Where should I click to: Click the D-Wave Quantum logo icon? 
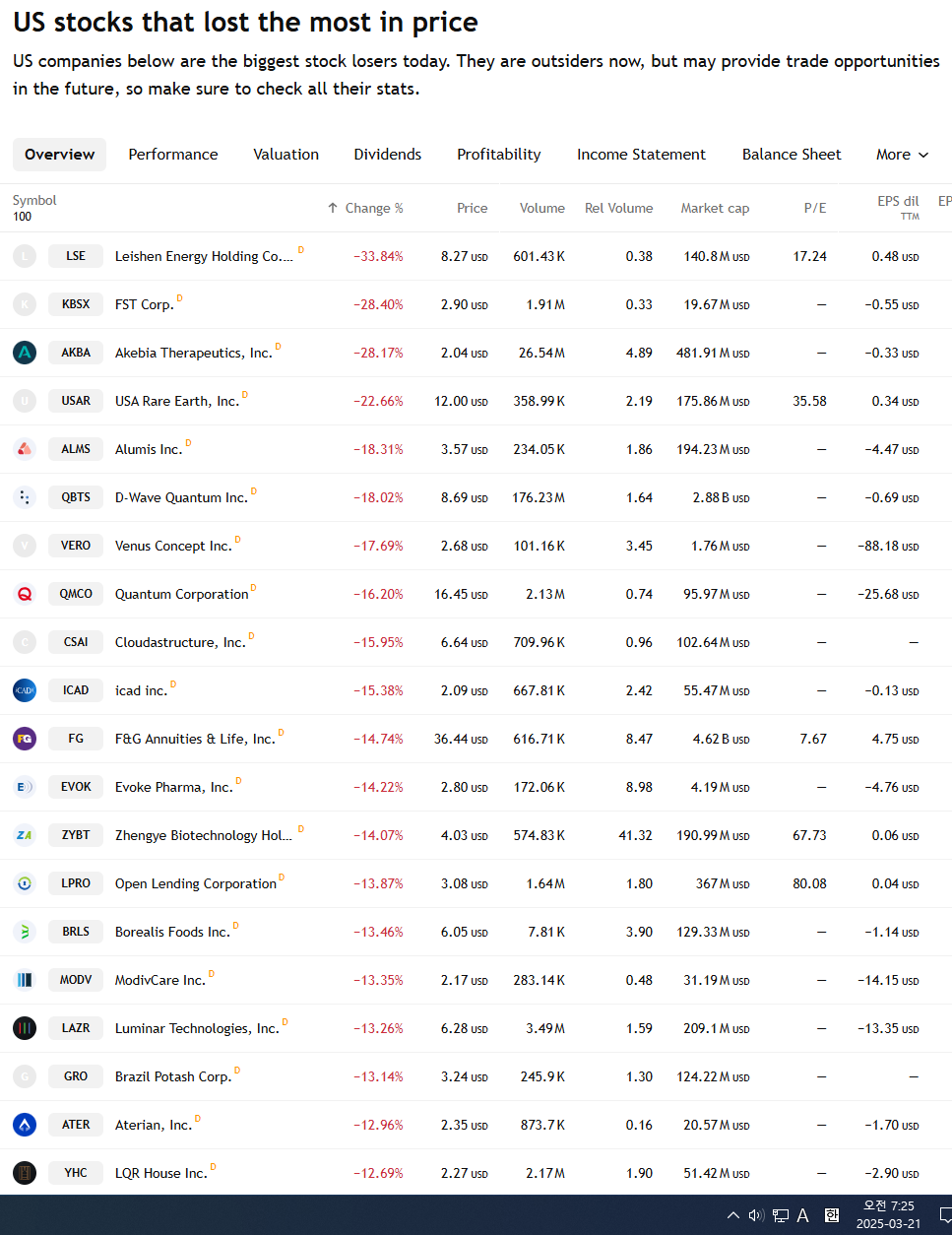[25, 497]
